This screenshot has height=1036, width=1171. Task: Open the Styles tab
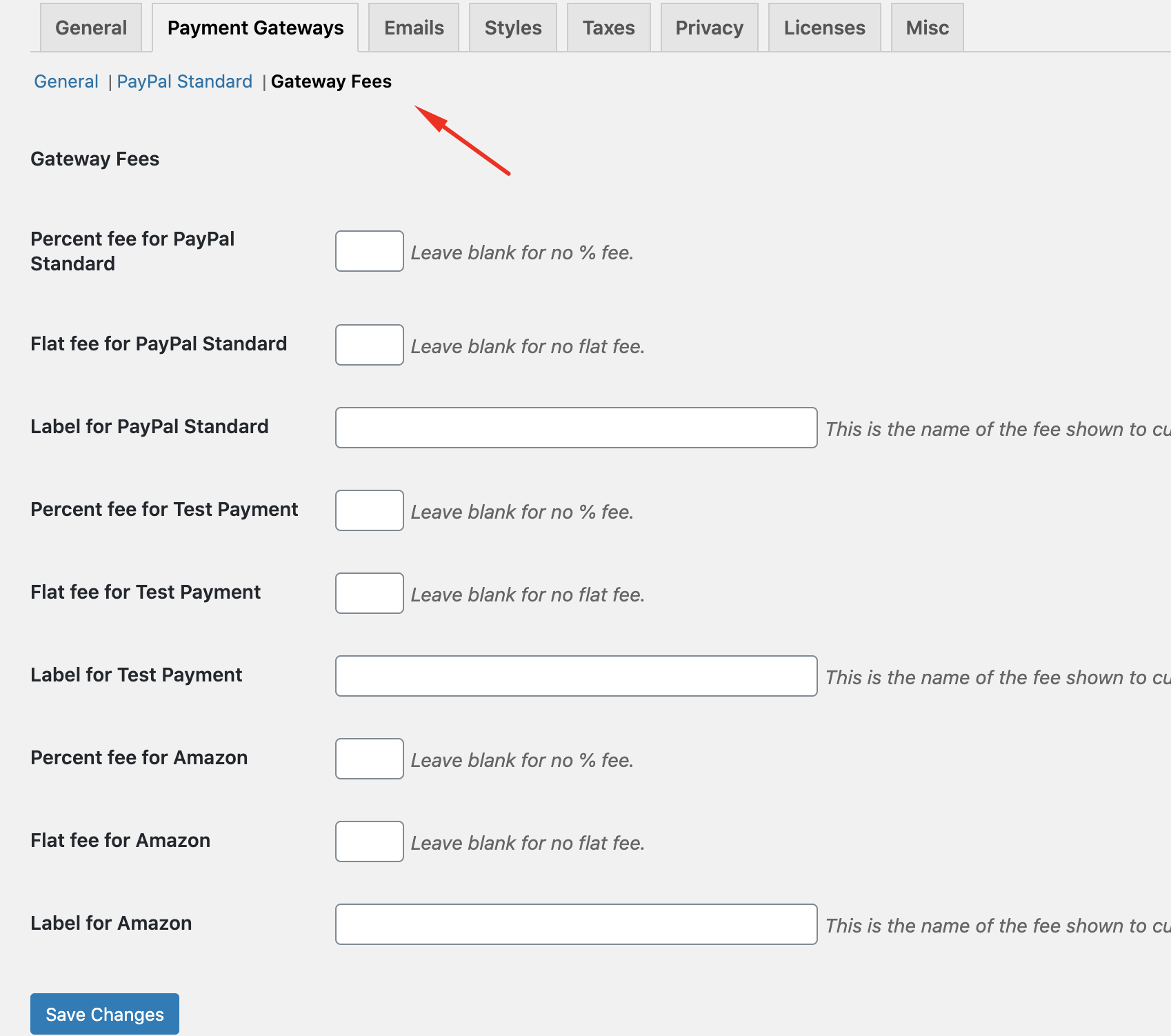click(513, 28)
